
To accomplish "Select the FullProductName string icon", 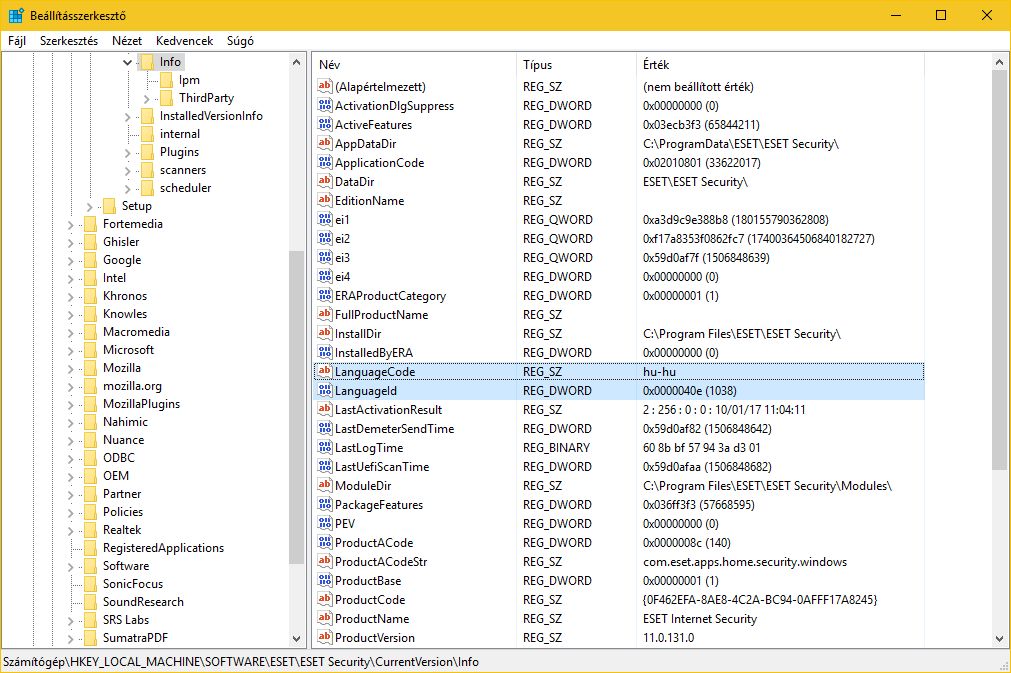I will point(325,315).
